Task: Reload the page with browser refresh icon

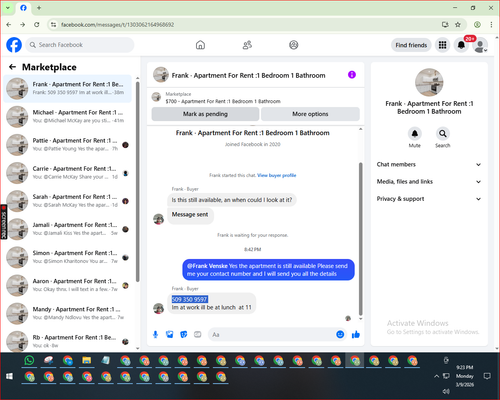Action: tap(37, 25)
